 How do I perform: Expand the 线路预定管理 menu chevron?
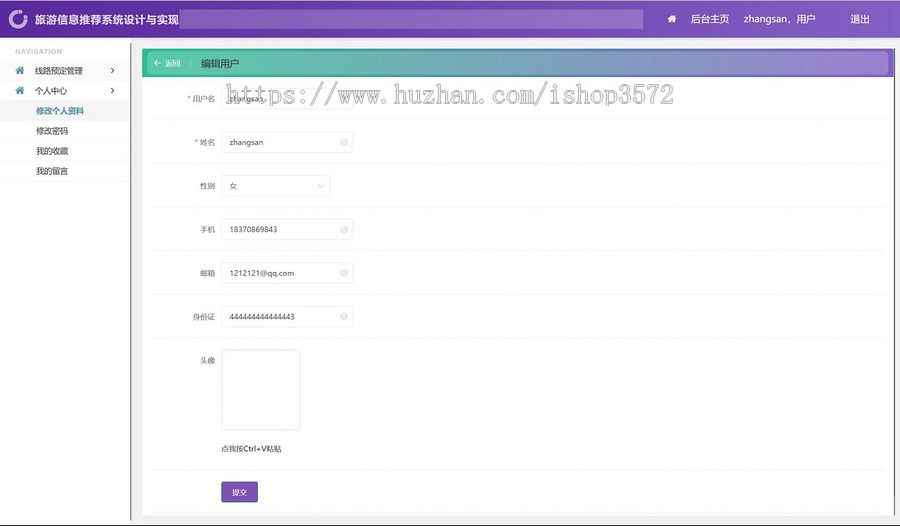[112, 71]
